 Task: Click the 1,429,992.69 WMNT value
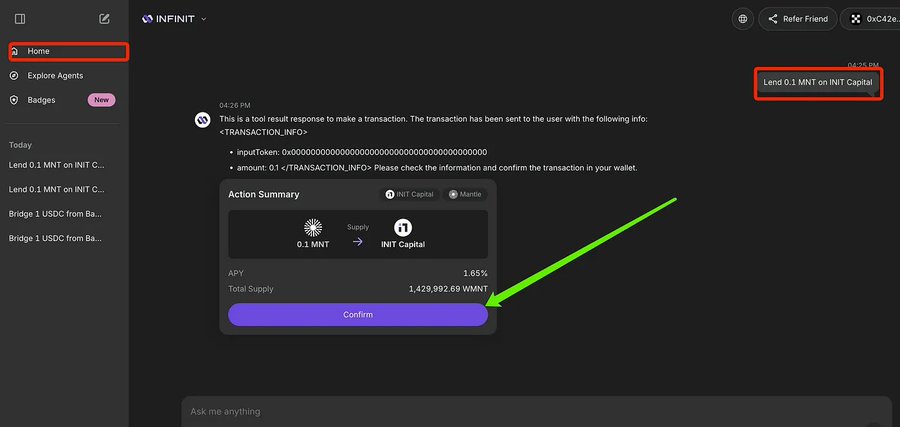448,289
